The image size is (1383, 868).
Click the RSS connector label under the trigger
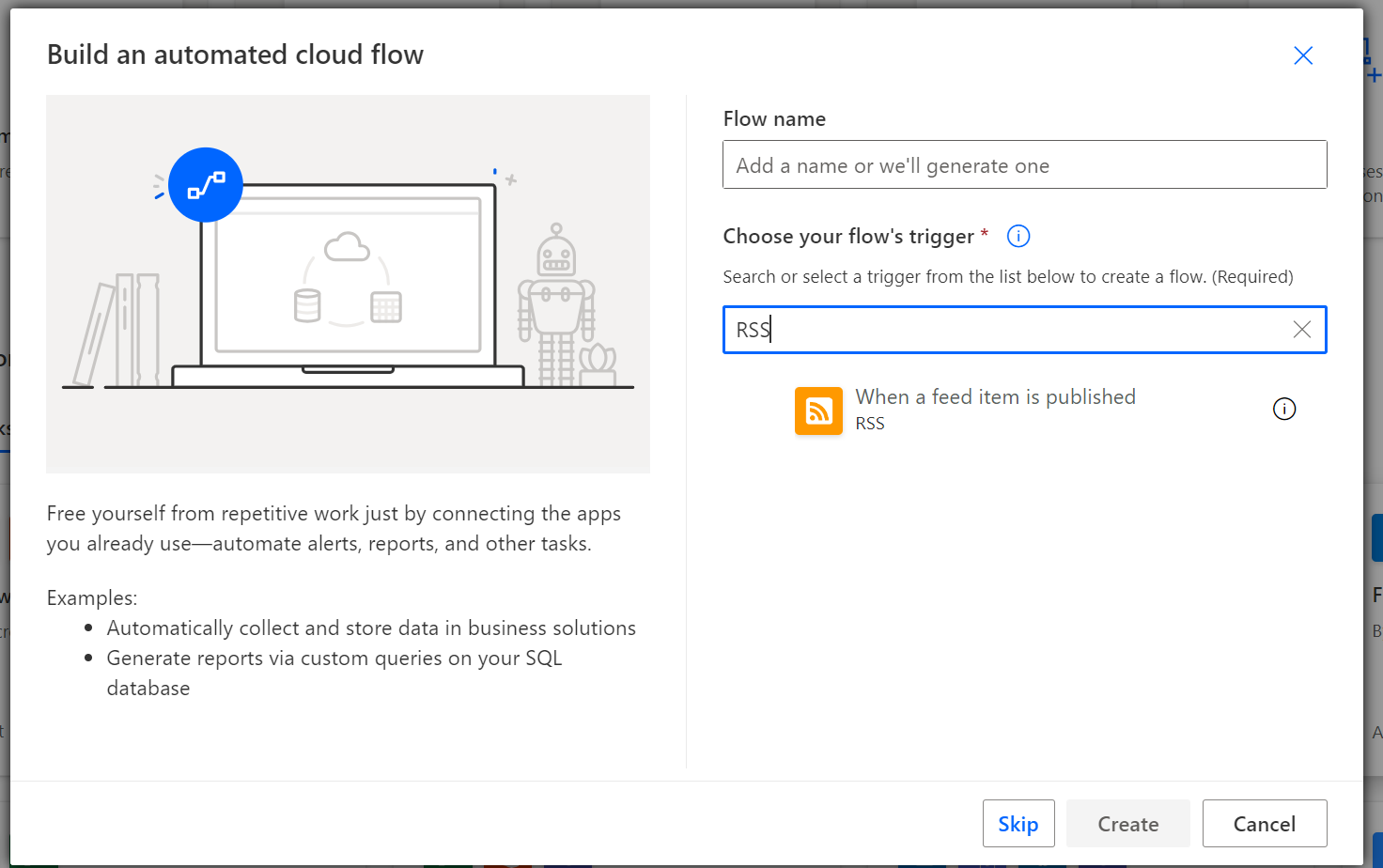click(x=870, y=424)
